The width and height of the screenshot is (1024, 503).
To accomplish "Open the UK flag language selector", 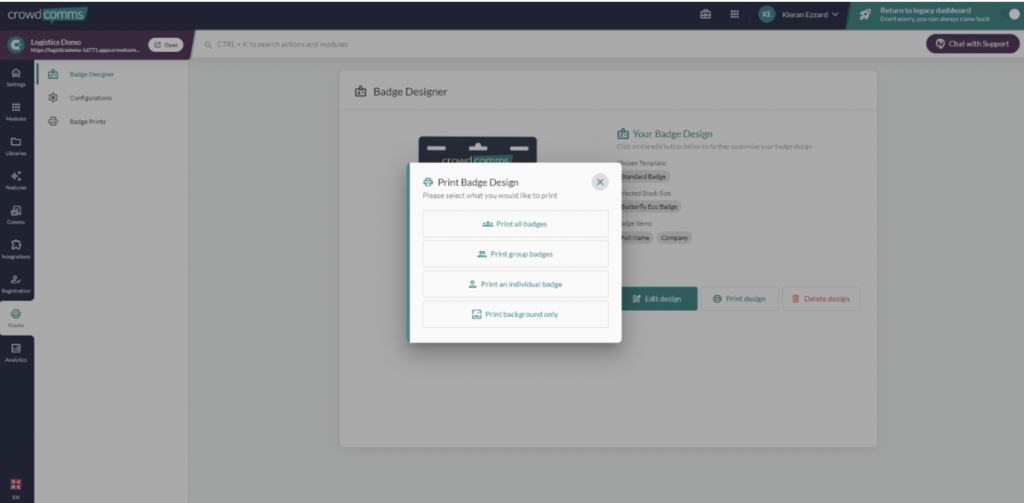I will [x=16, y=484].
